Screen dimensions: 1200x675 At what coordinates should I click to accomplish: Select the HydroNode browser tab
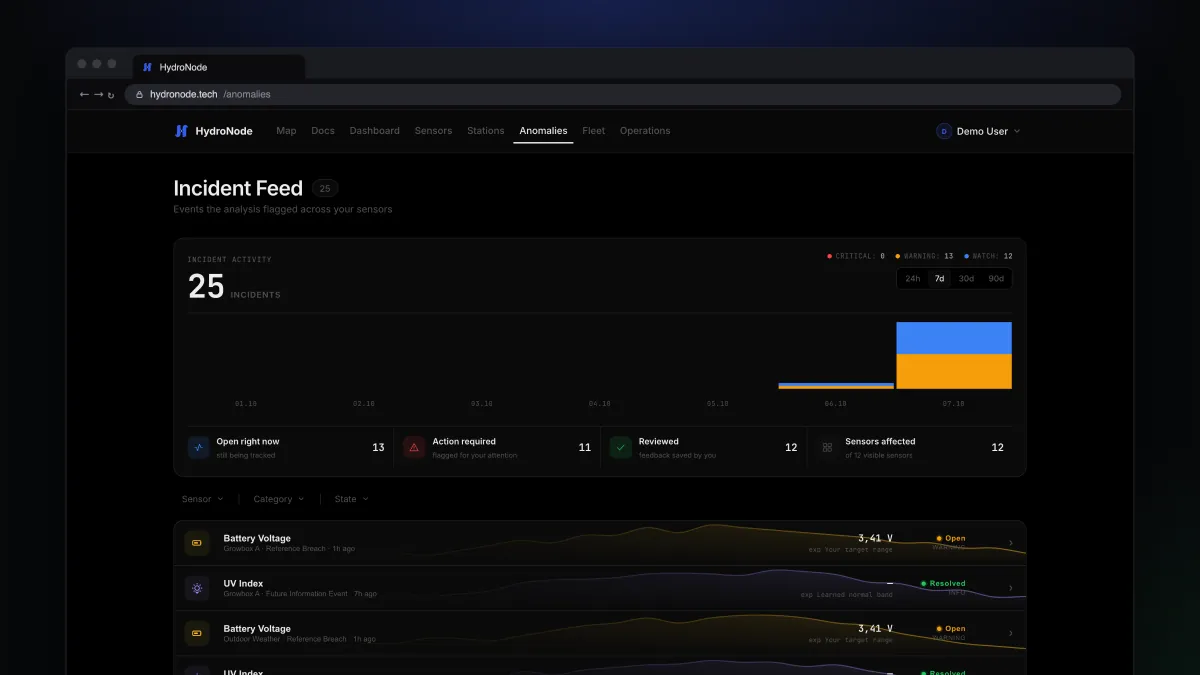coord(218,67)
